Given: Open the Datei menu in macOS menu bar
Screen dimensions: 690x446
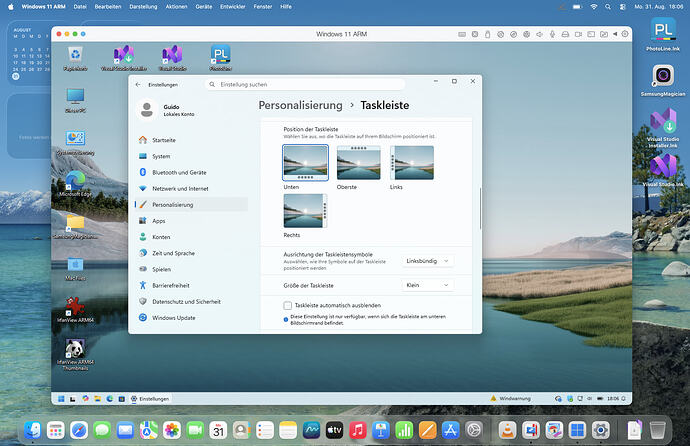Looking at the screenshot, I should [x=80, y=7].
